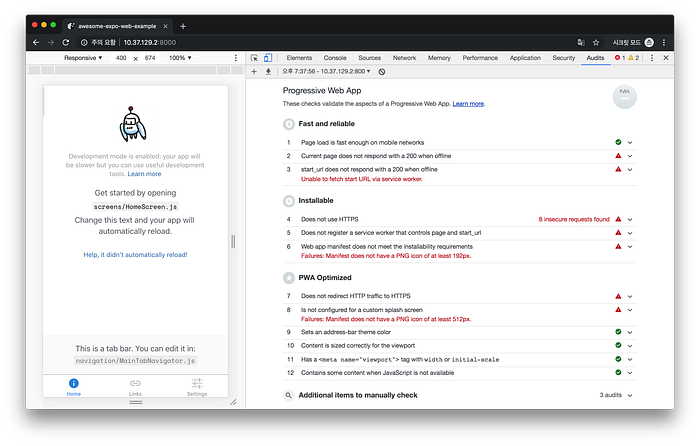Click the viewport height field 674

pos(150,58)
